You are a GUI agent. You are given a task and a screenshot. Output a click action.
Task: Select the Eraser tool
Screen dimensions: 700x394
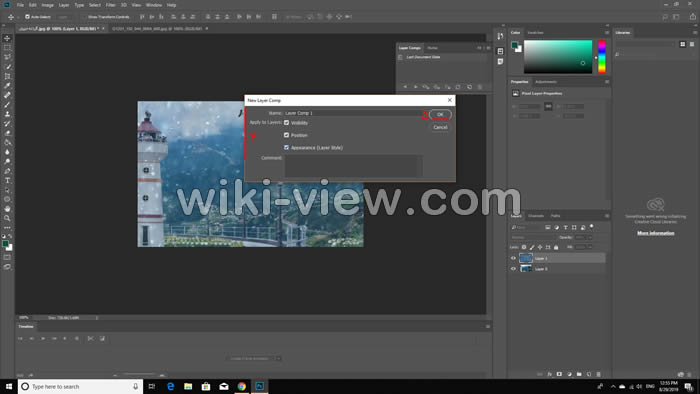pos(7,133)
